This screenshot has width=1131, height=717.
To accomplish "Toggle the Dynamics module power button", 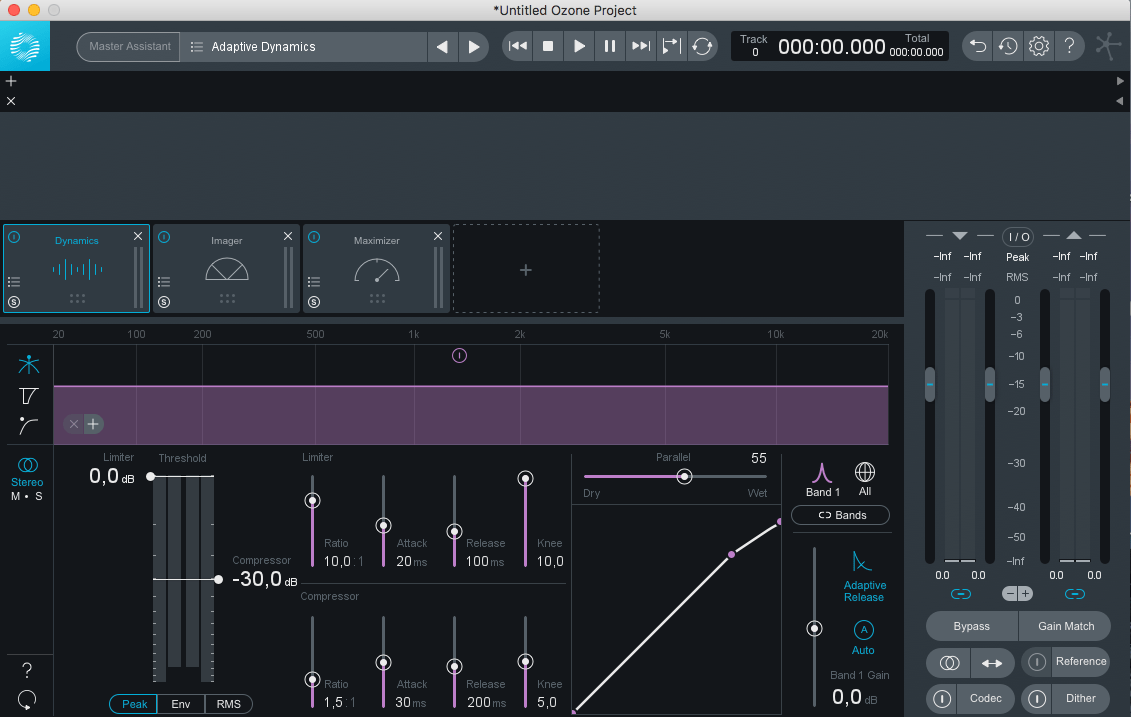I will point(14,238).
